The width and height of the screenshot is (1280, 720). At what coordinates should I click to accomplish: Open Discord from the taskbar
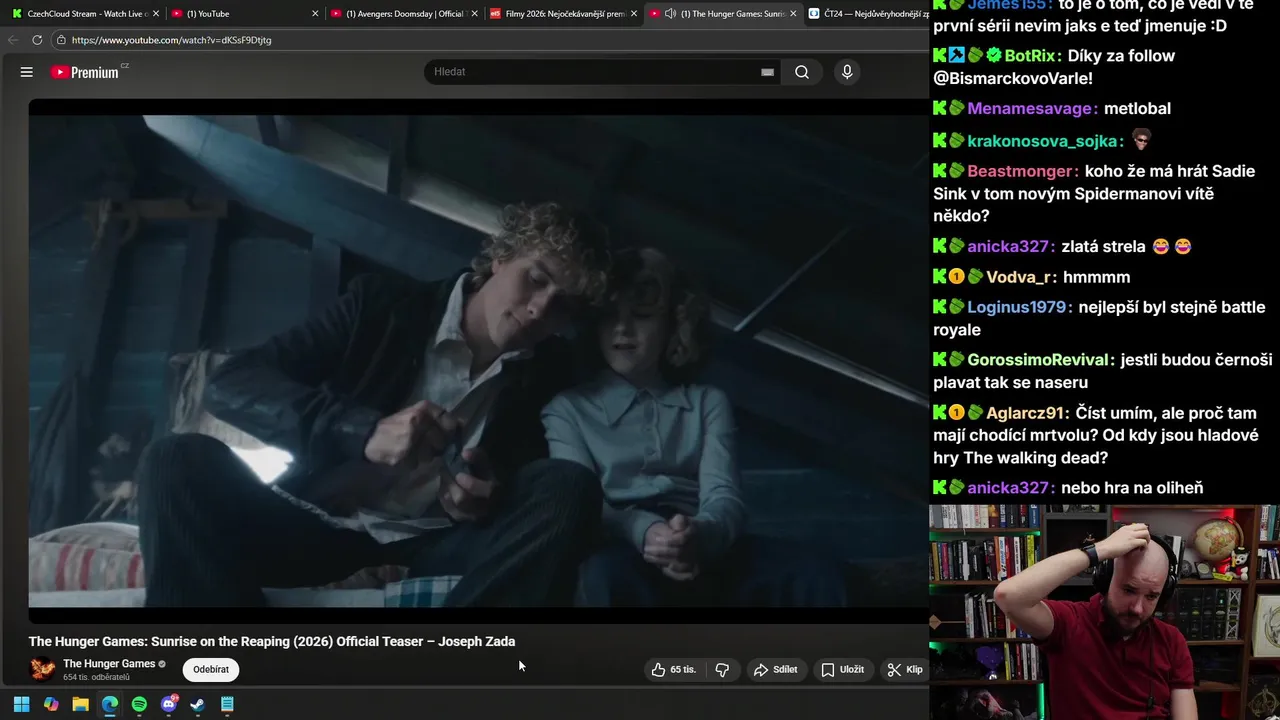169,704
